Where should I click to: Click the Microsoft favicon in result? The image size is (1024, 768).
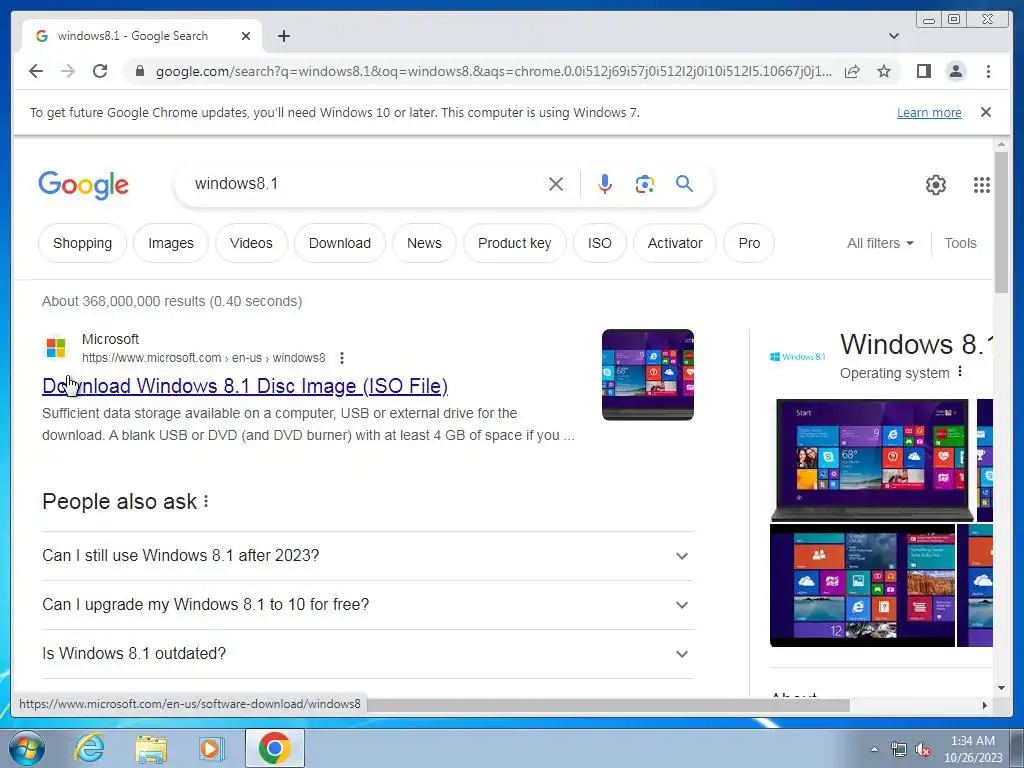[x=56, y=347]
